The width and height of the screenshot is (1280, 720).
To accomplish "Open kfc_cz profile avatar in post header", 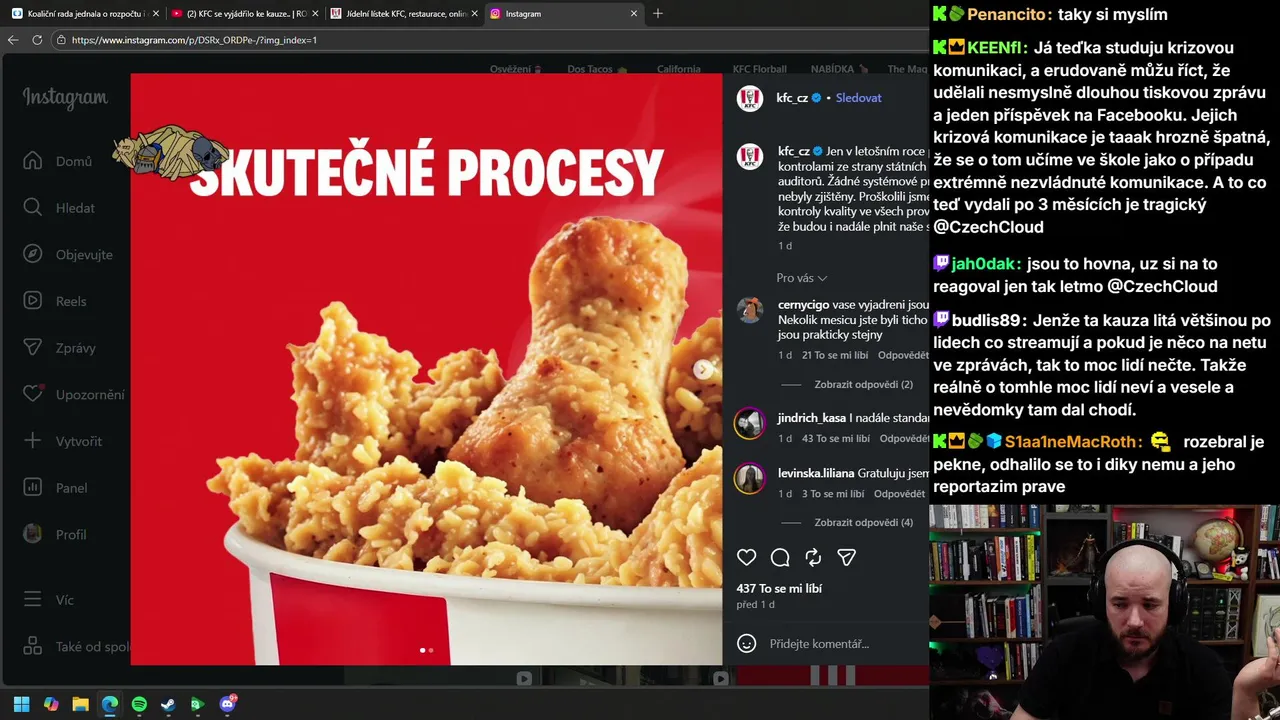I will pos(750,98).
